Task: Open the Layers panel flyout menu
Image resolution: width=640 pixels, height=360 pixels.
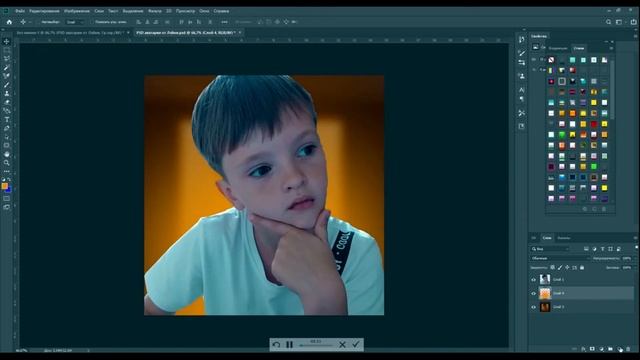Action: tap(636, 238)
